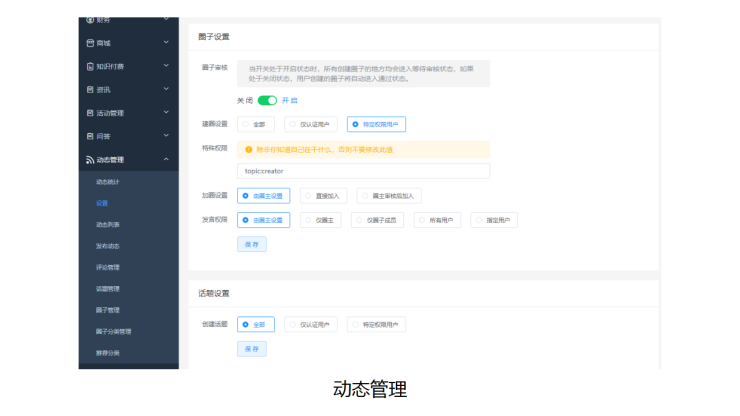Click the 知识付费 clipboard icon
740x416 pixels.
coord(90,67)
